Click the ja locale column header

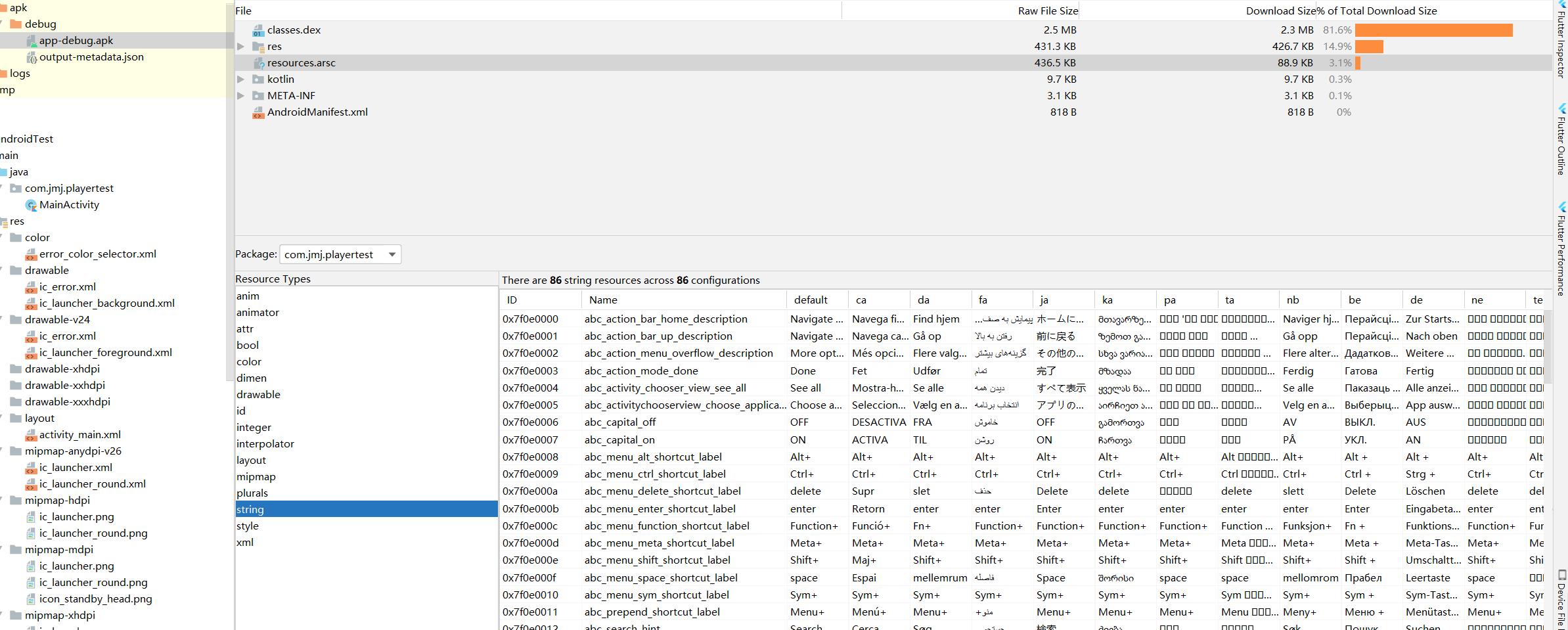tap(1064, 300)
